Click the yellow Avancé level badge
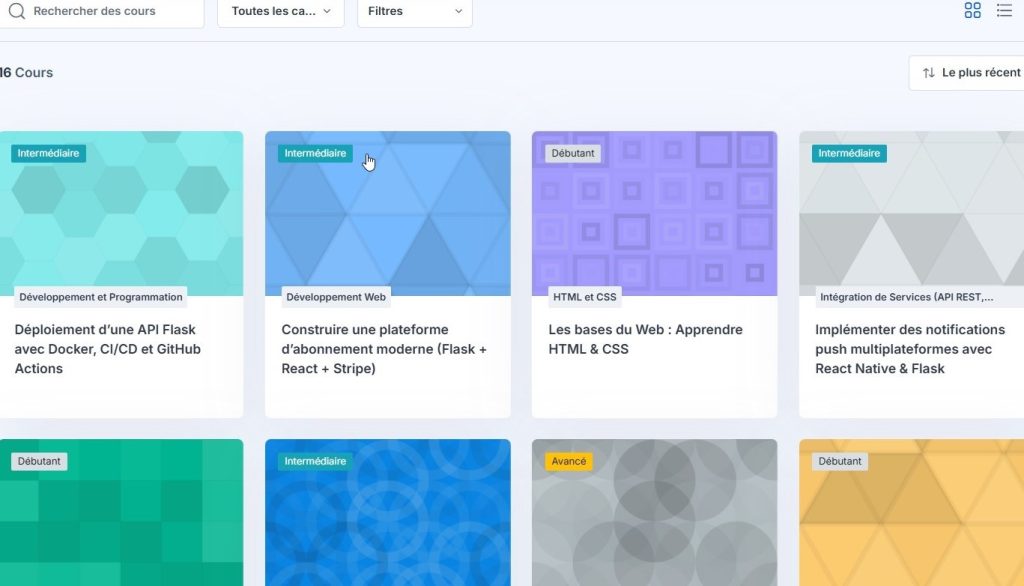The height and width of the screenshot is (586, 1024). pyautogui.click(x=568, y=462)
